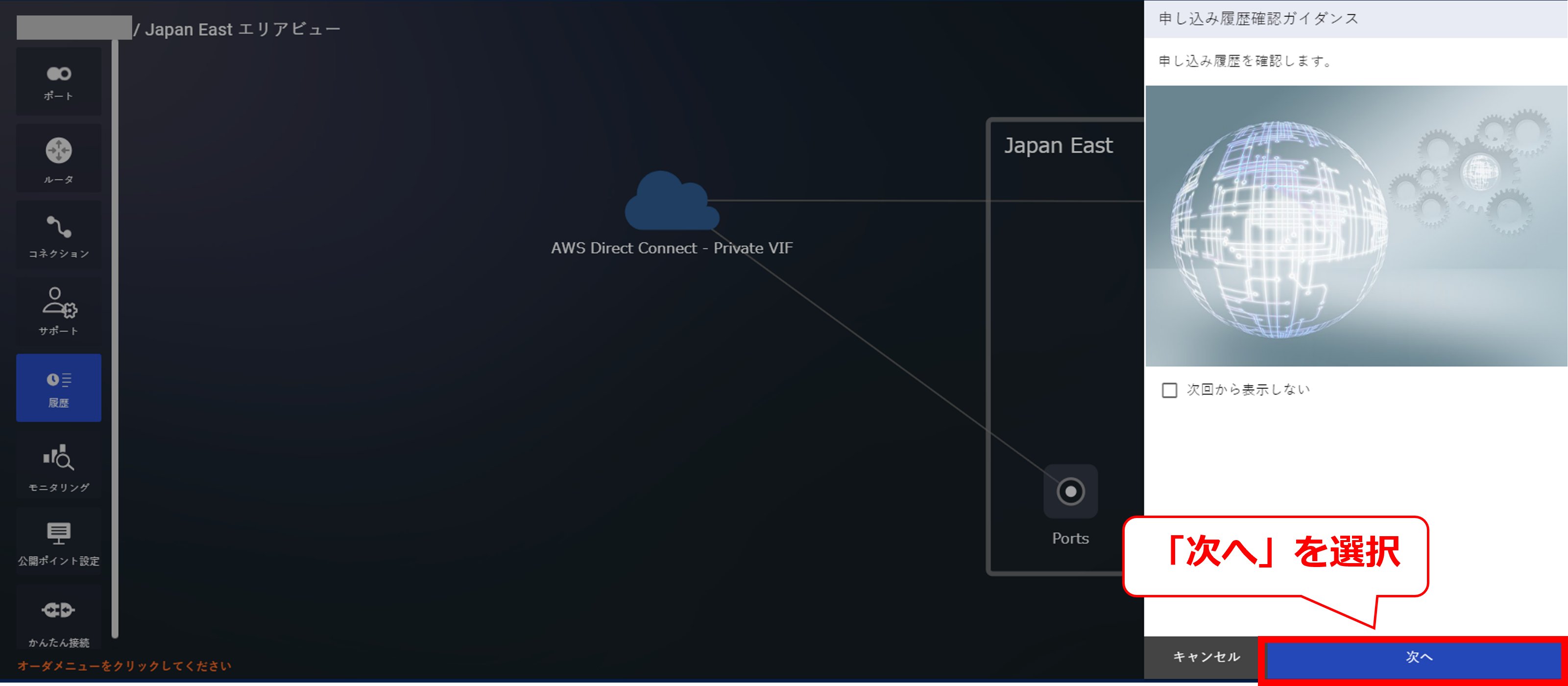The height and width of the screenshot is (686, 1568).
Task: Click the 申し込み履歴確認ガイダンス panel header
Action: click(x=1258, y=19)
